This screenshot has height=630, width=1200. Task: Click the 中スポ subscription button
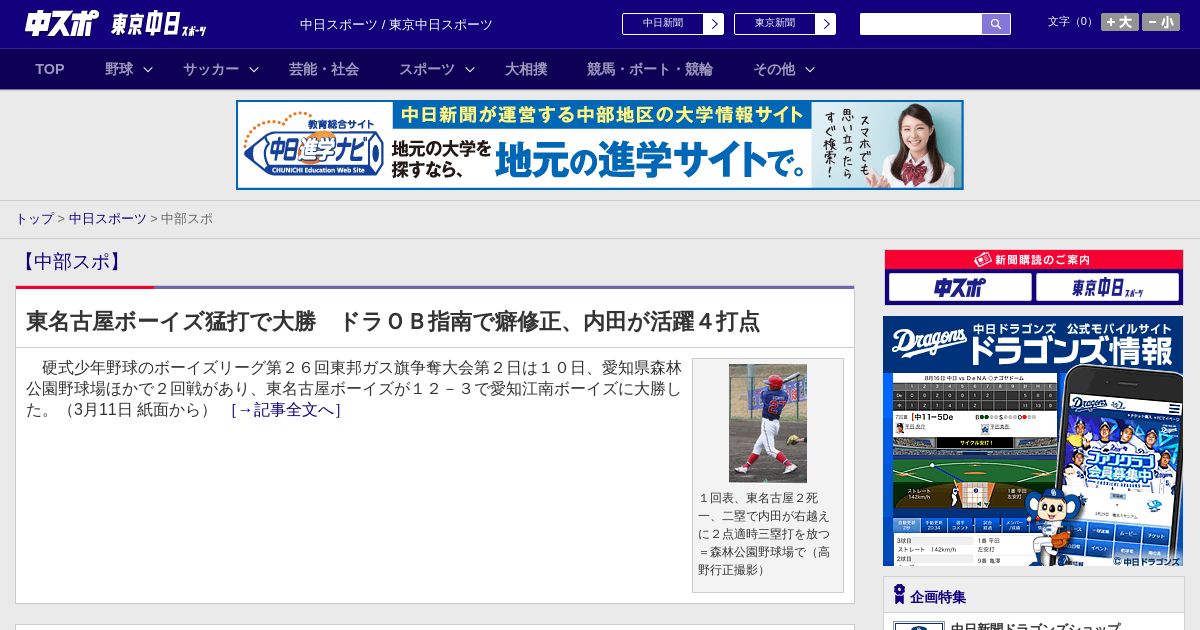tap(960, 288)
